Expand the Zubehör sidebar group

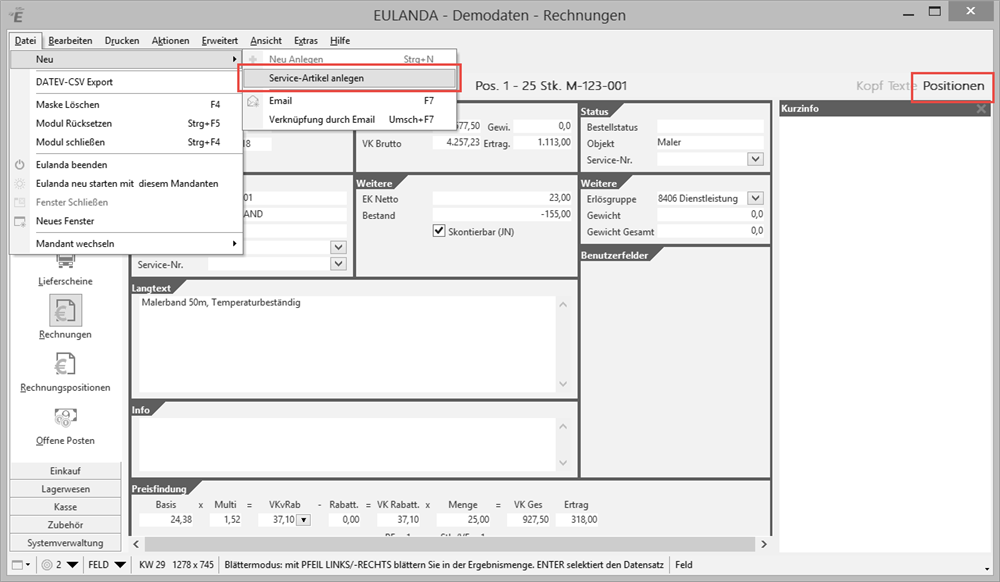pyautogui.click(x=65, y=525)
